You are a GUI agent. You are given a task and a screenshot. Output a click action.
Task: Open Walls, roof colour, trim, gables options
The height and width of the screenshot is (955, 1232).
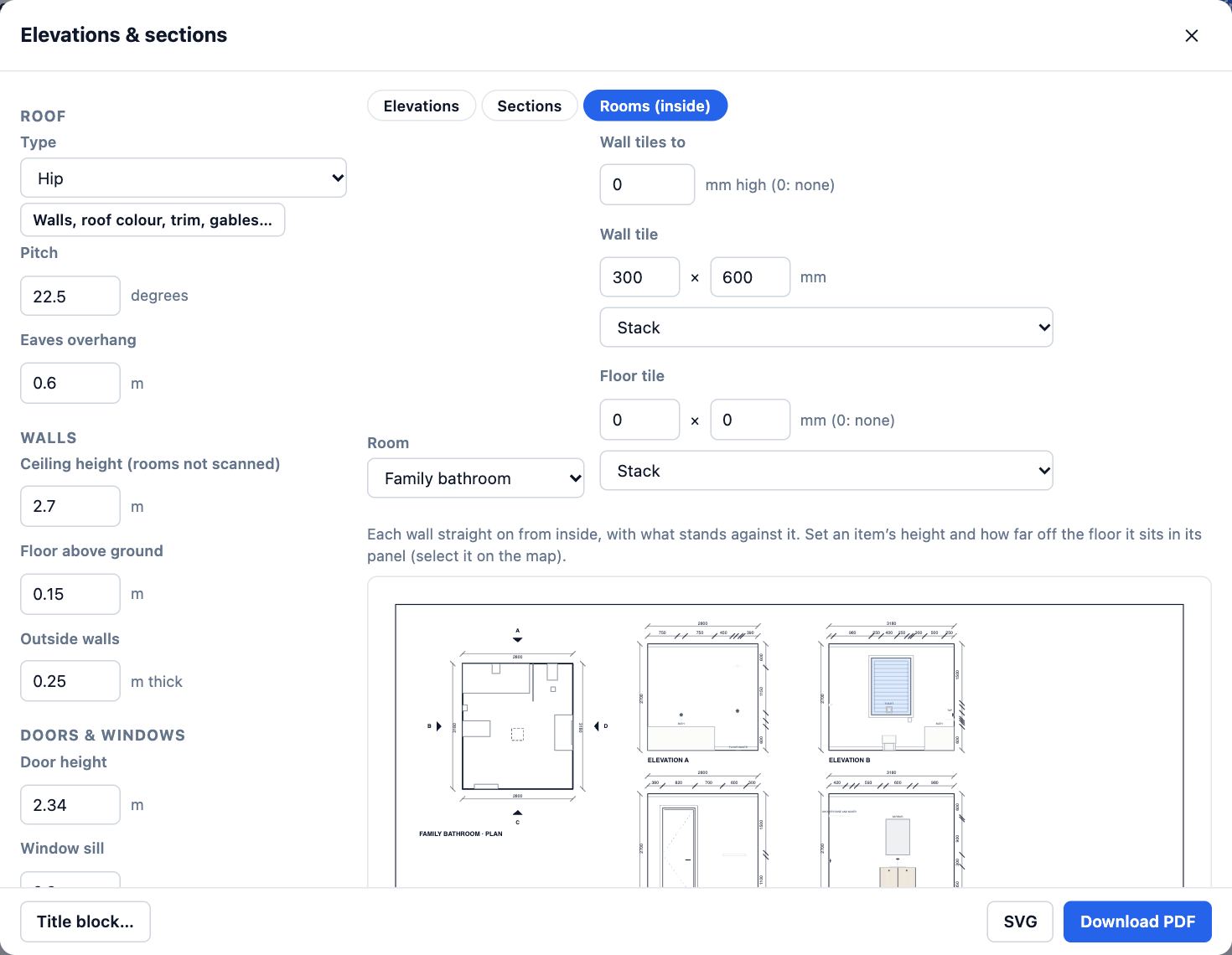click(153, 219)
